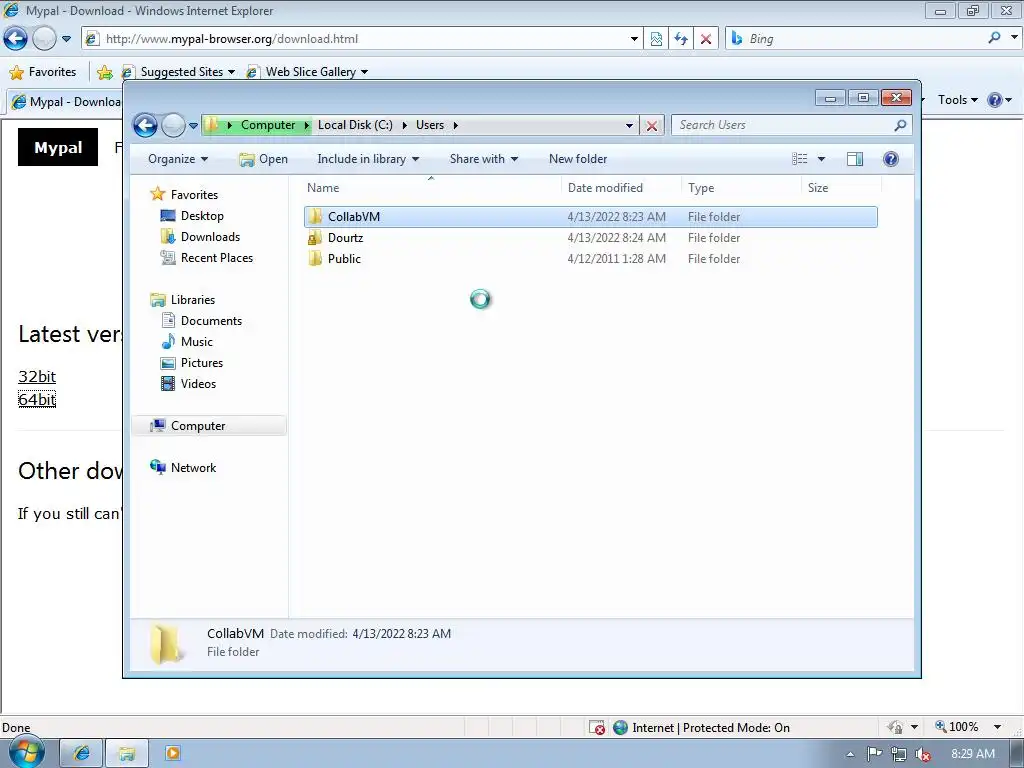This screenshot has width=1024, height=768.
Task: Click the 32bit download link
Action: 37,376
